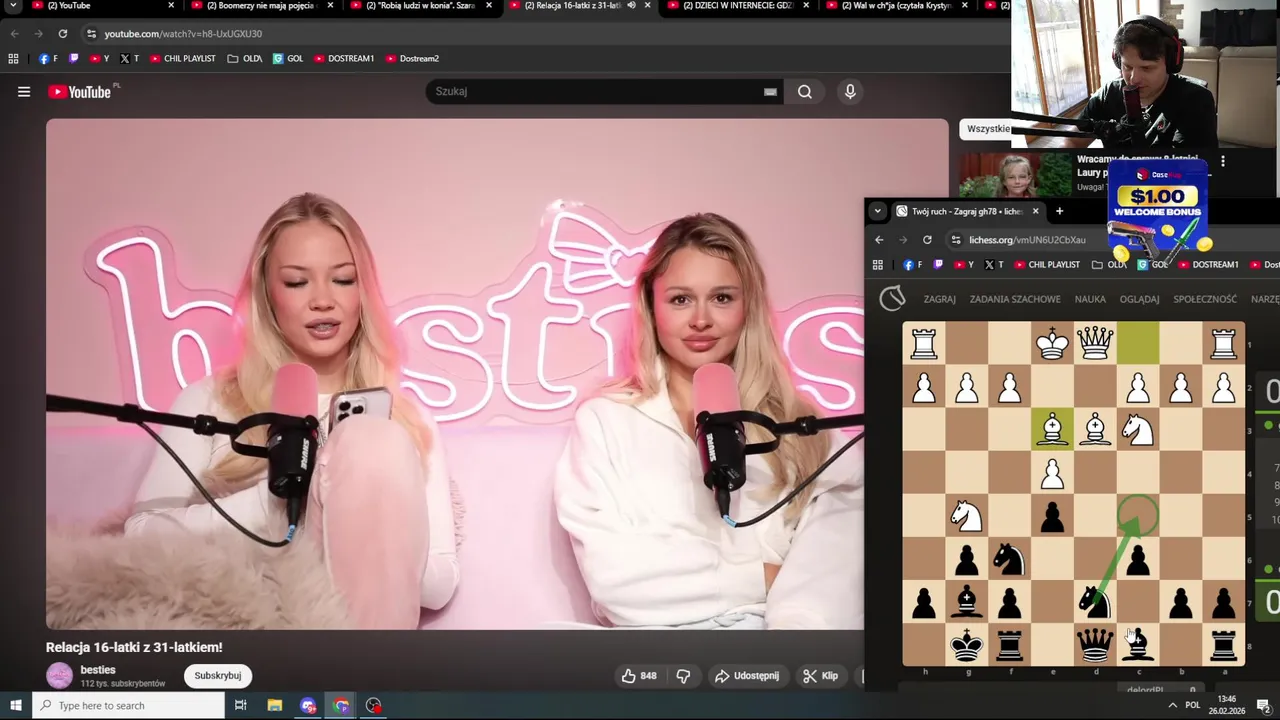Start voice search with the microphone icon
Screen dimensions: 1280x720
[x=850, y=92]
